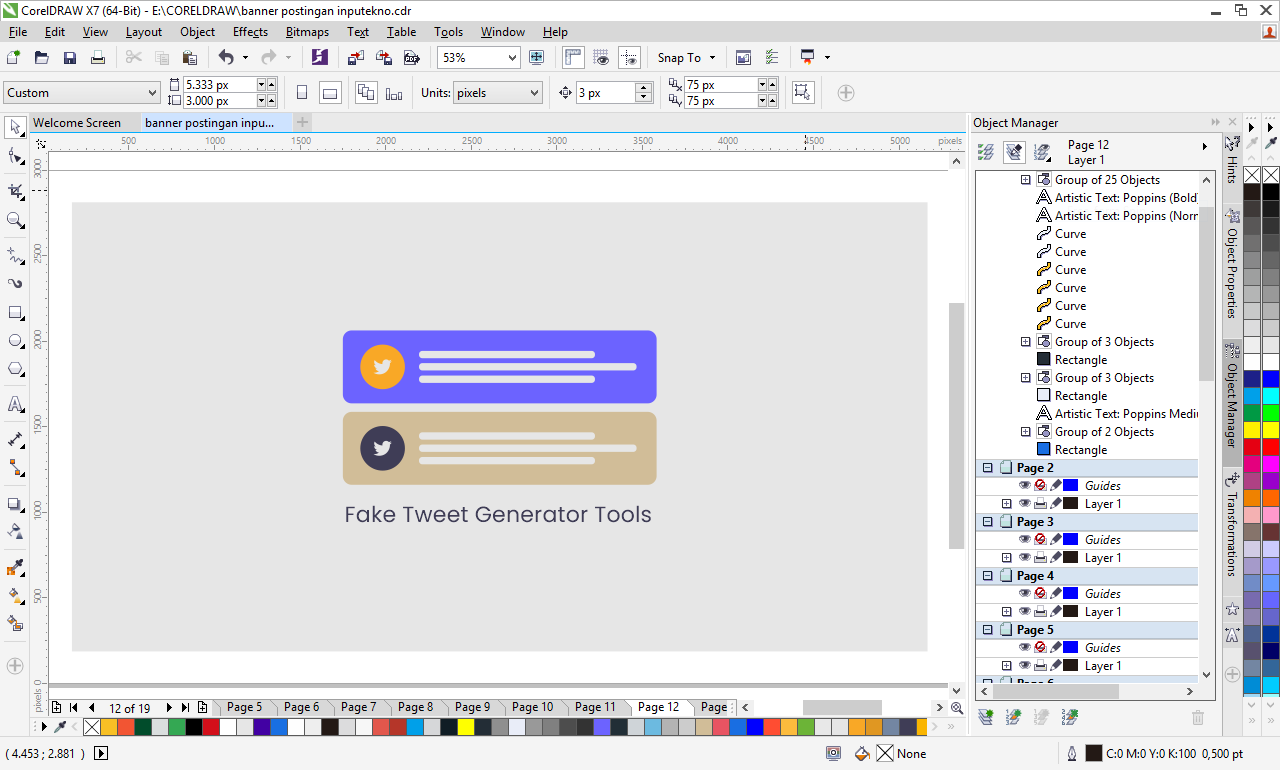This screenshot has width=1280, height=770.
Task: Click the Import icon in toolbar
Action: tap(356, 58)
